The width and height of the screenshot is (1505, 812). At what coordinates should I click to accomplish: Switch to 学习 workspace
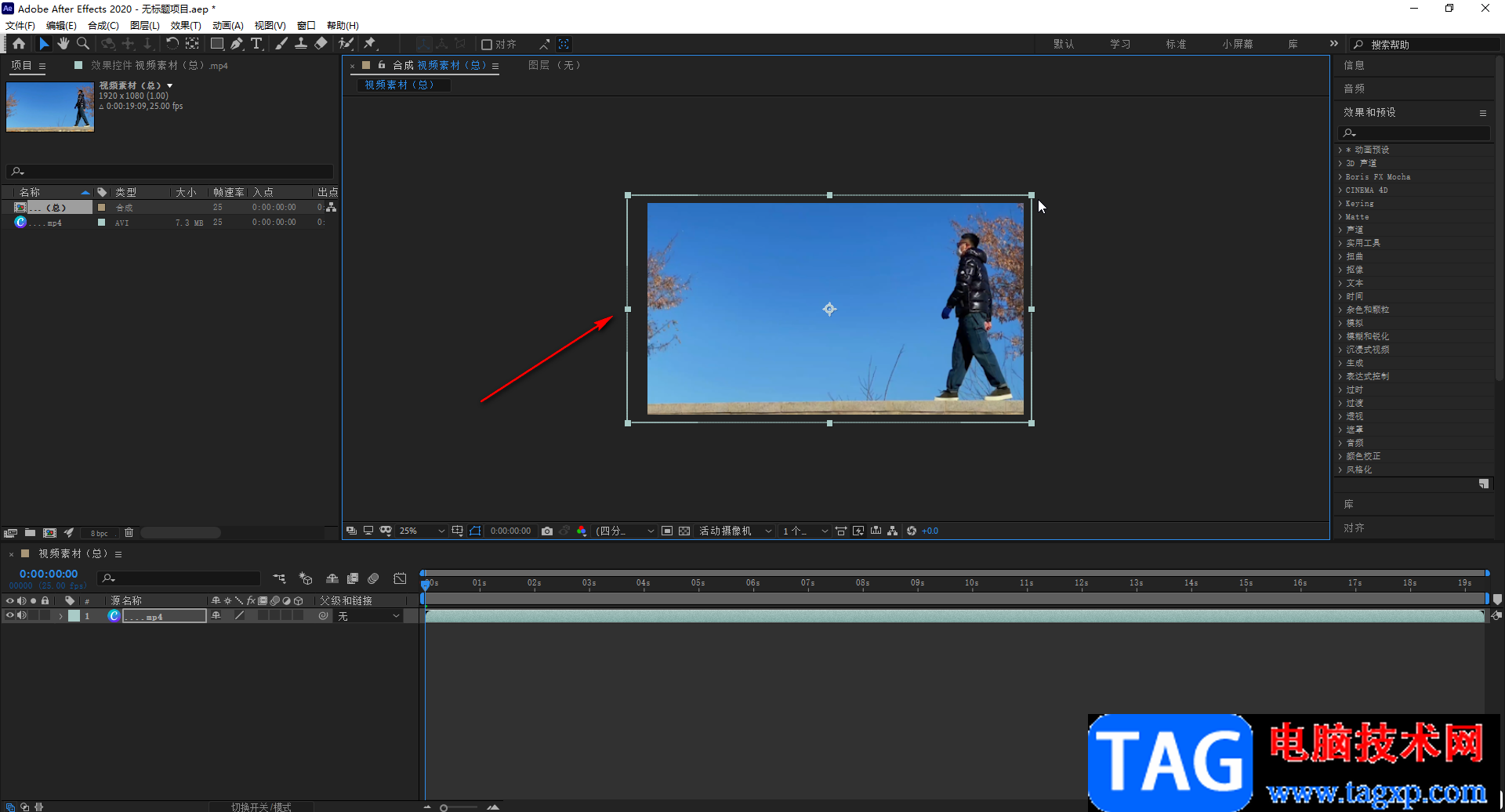[1120, 45]
